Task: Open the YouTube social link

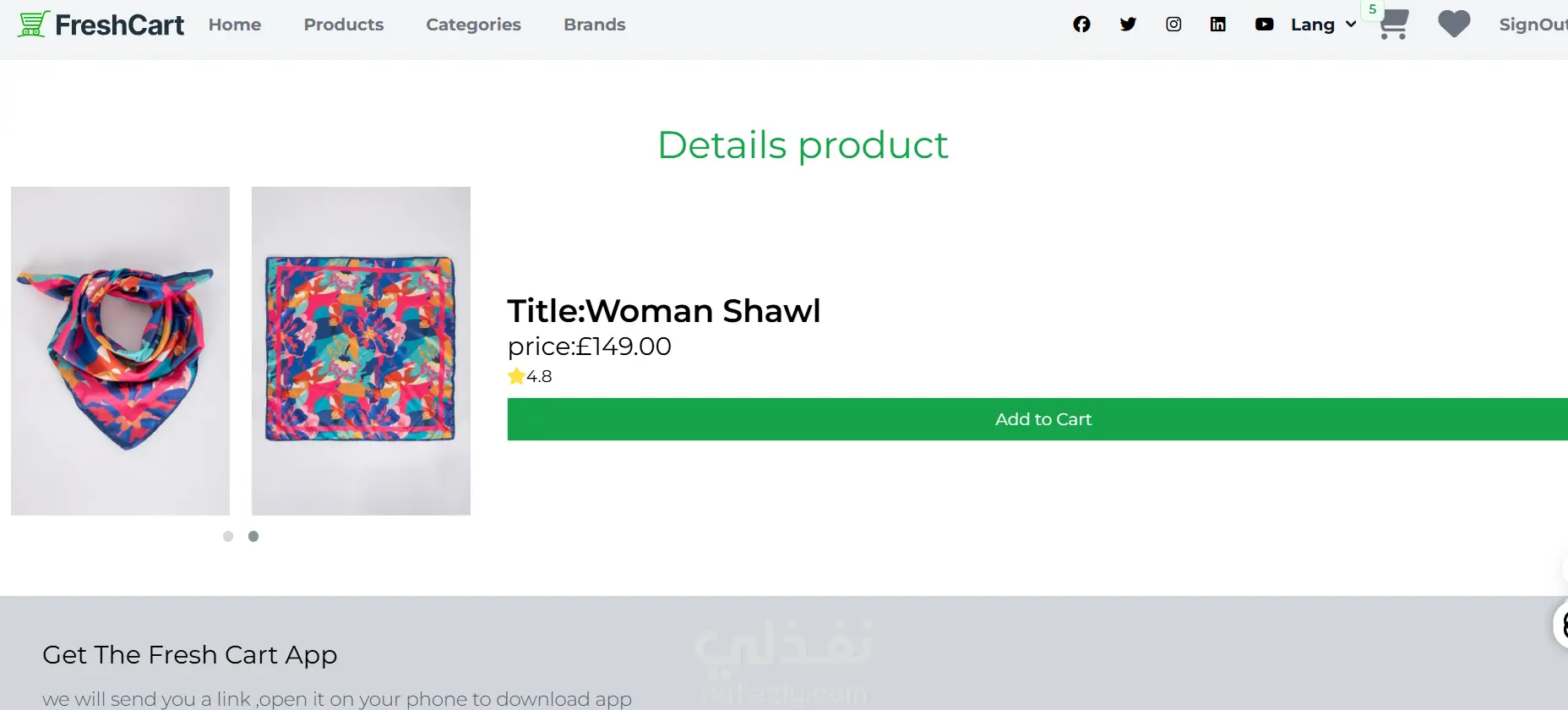Action: click(1264, 25)
